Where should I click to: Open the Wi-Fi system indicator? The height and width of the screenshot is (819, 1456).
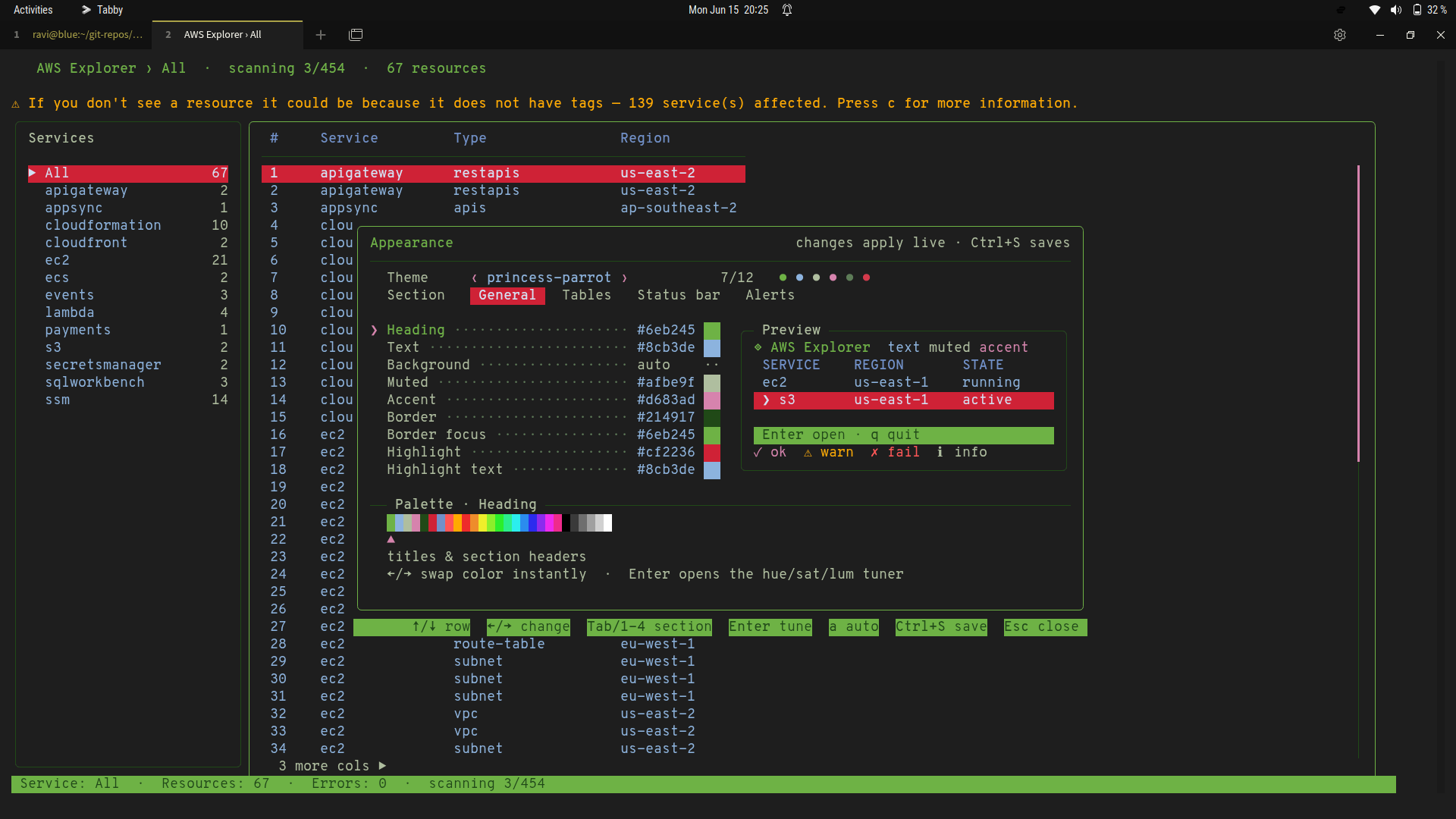[1374, 10]
